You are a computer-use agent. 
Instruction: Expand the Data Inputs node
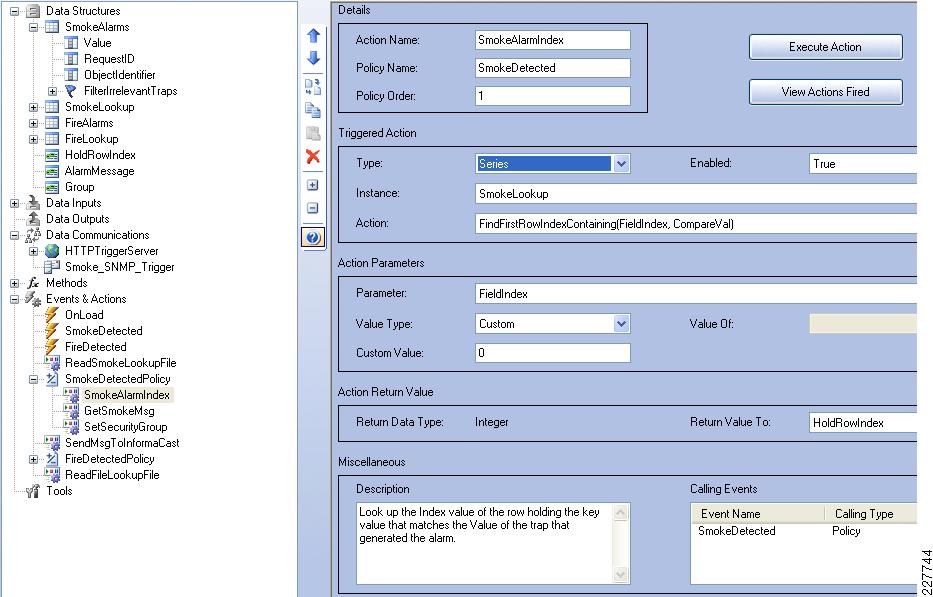[x=14, y=203]
